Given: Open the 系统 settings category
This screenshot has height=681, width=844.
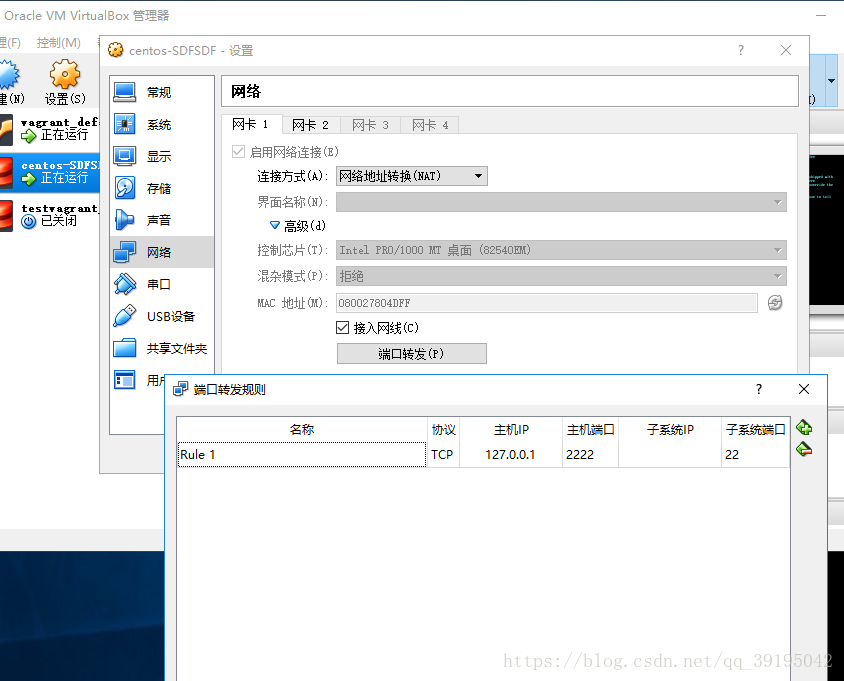Looking at the screenshot, I should click(161, 124).
